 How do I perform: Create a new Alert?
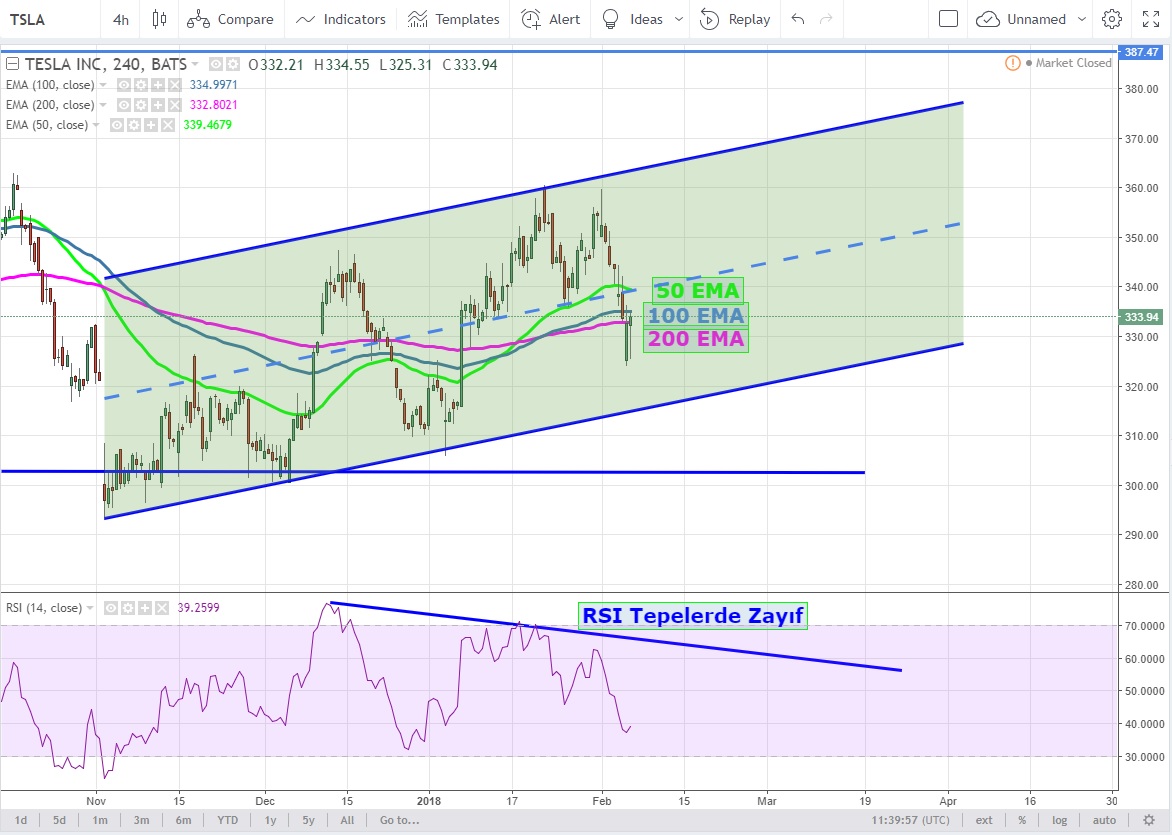(553, 19)
